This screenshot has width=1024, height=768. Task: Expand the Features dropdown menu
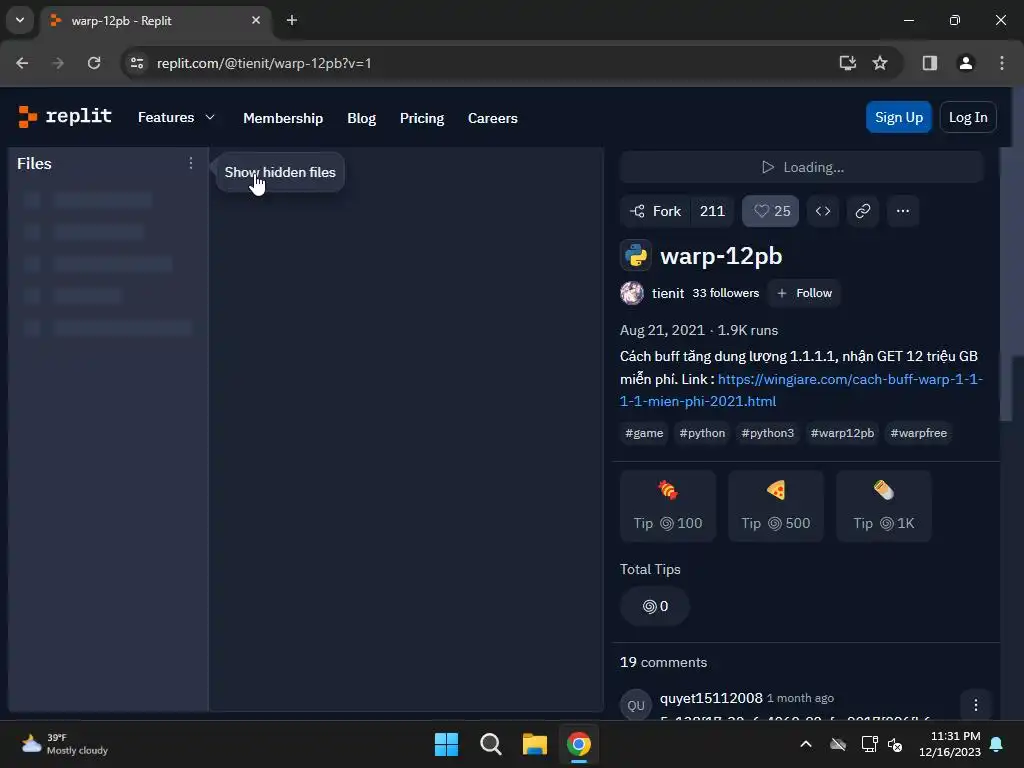pos(176,118)
